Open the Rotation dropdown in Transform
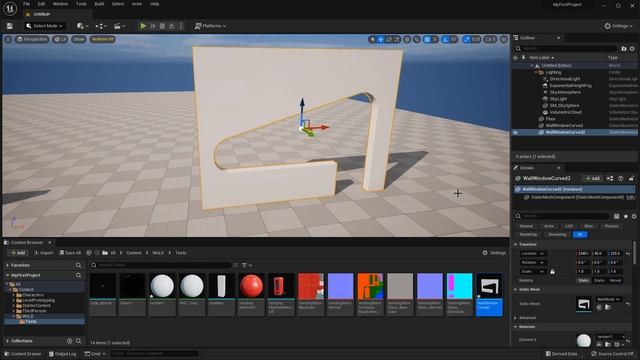 pyautogui.click(x=533, y=262)
